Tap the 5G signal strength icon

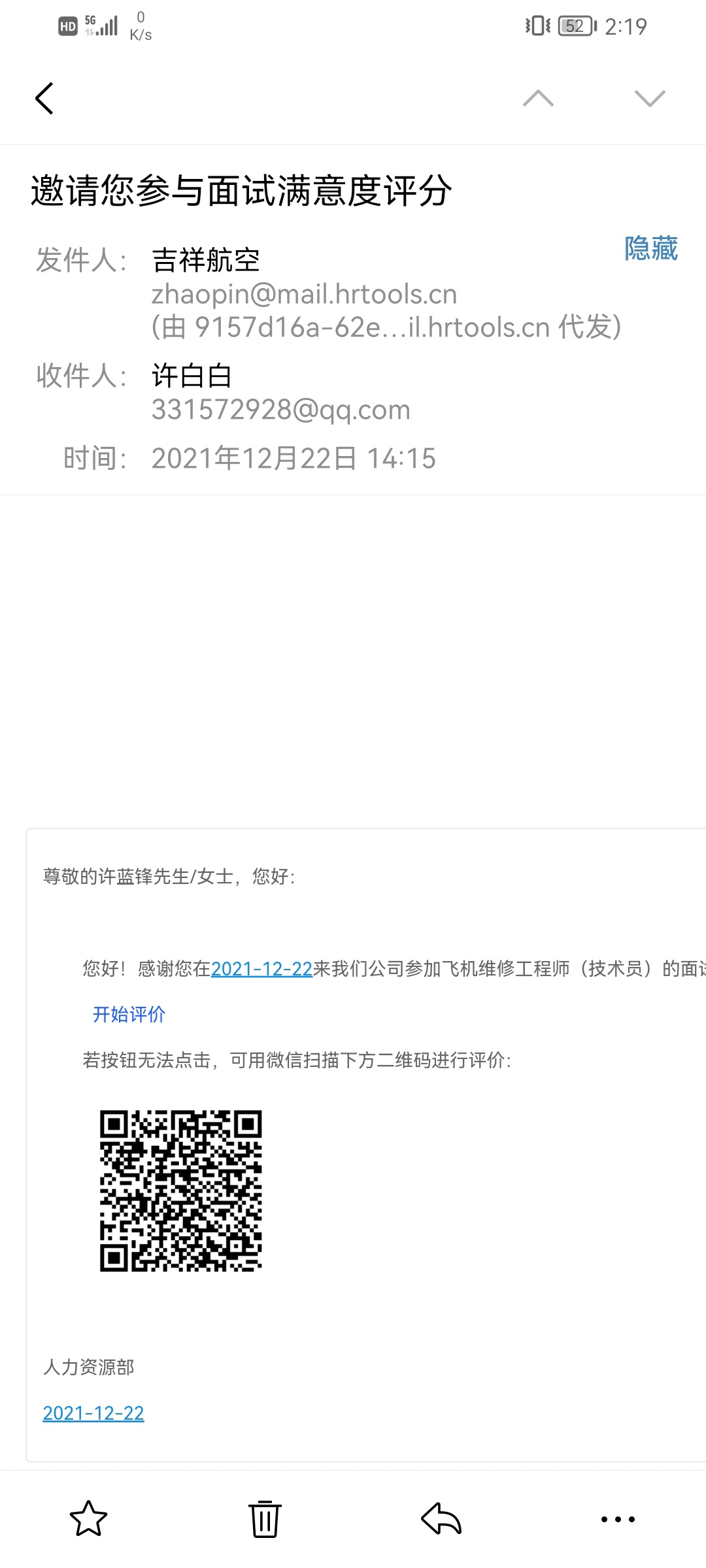point(101,25)
